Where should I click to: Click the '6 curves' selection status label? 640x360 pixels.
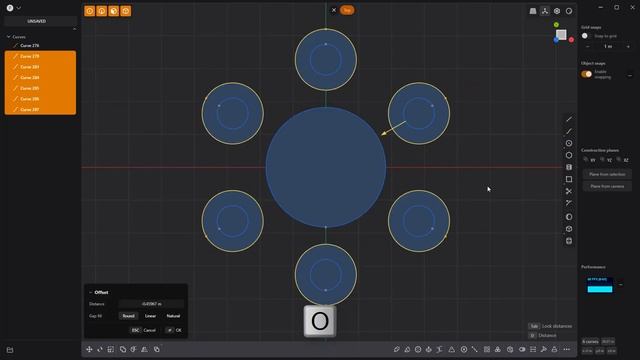point(590,342)
